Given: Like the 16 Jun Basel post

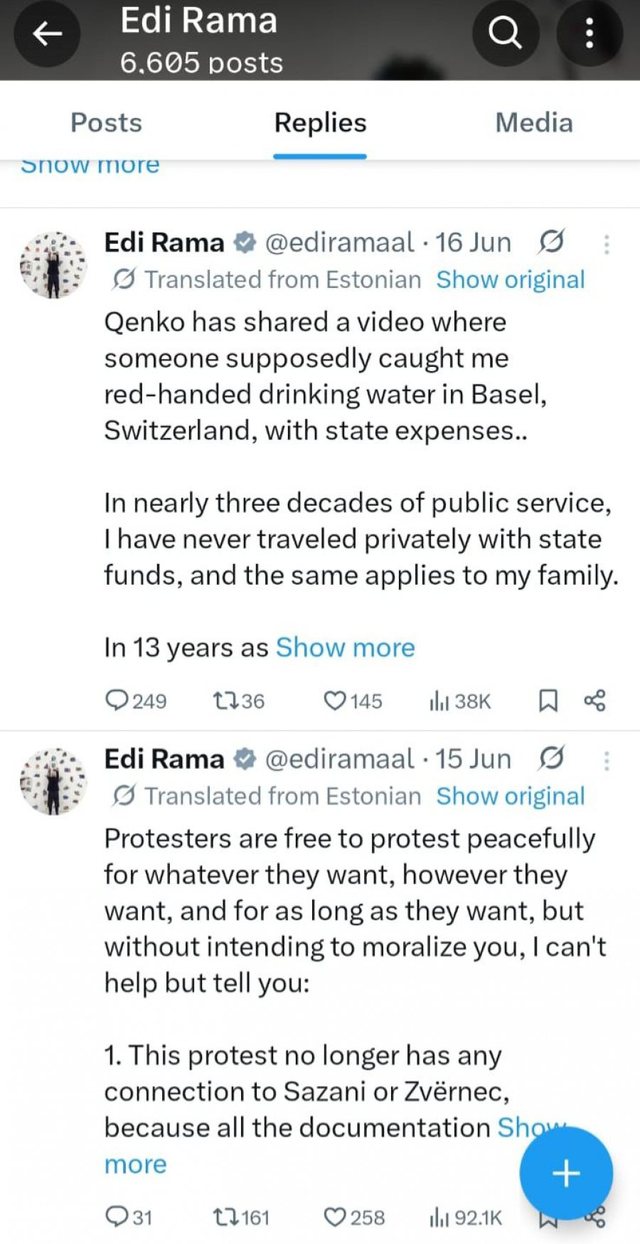Looking at the screenshot, I should 352,701.
